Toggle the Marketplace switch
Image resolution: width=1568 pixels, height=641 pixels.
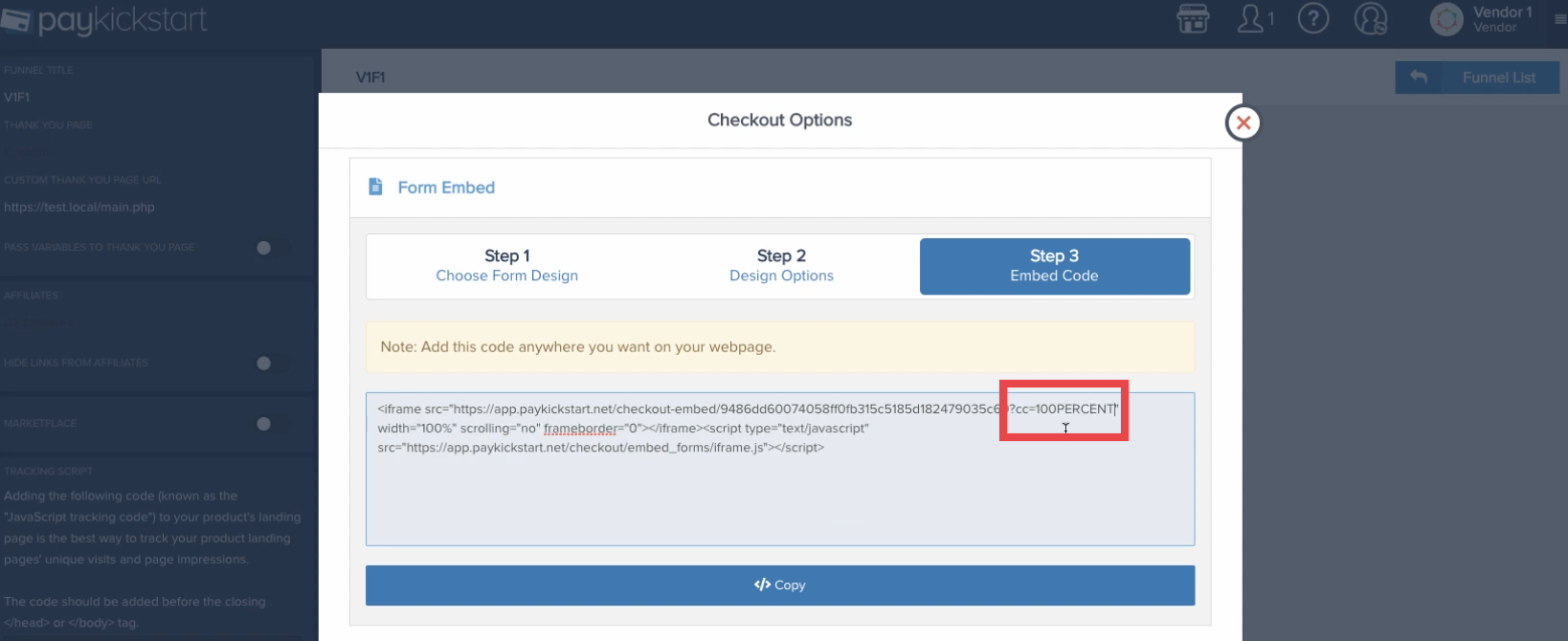tap(271, 424)
